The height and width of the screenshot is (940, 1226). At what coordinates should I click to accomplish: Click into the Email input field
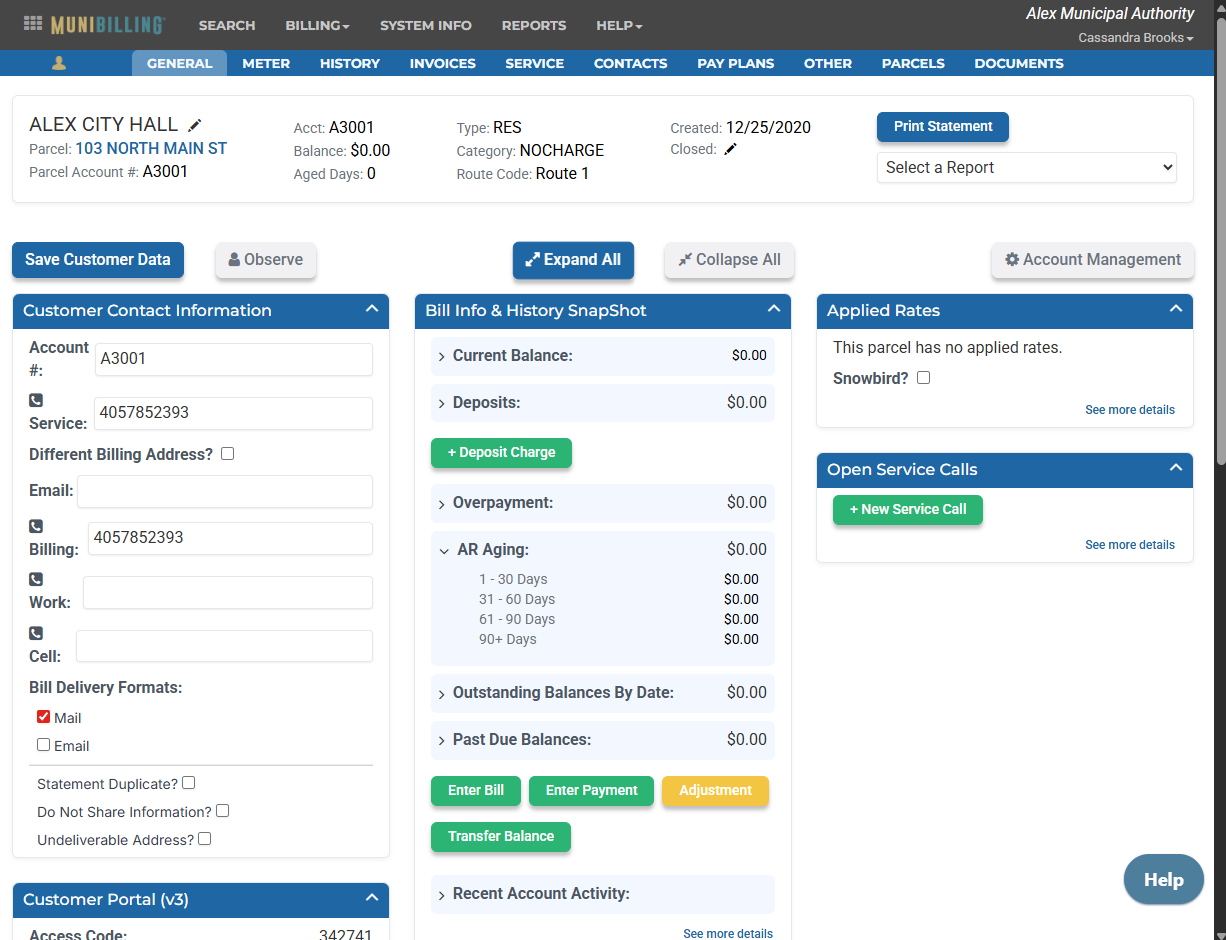point(224,491)
